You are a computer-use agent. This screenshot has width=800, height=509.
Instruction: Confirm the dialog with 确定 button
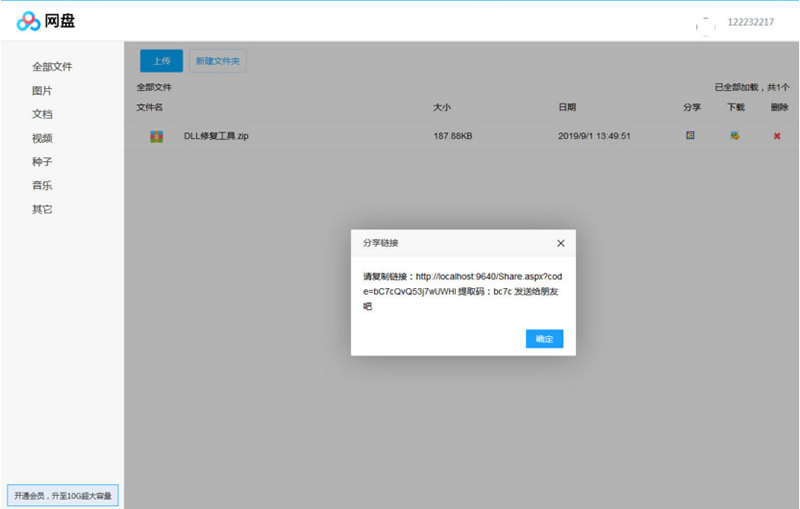click(x=544, y=339)
